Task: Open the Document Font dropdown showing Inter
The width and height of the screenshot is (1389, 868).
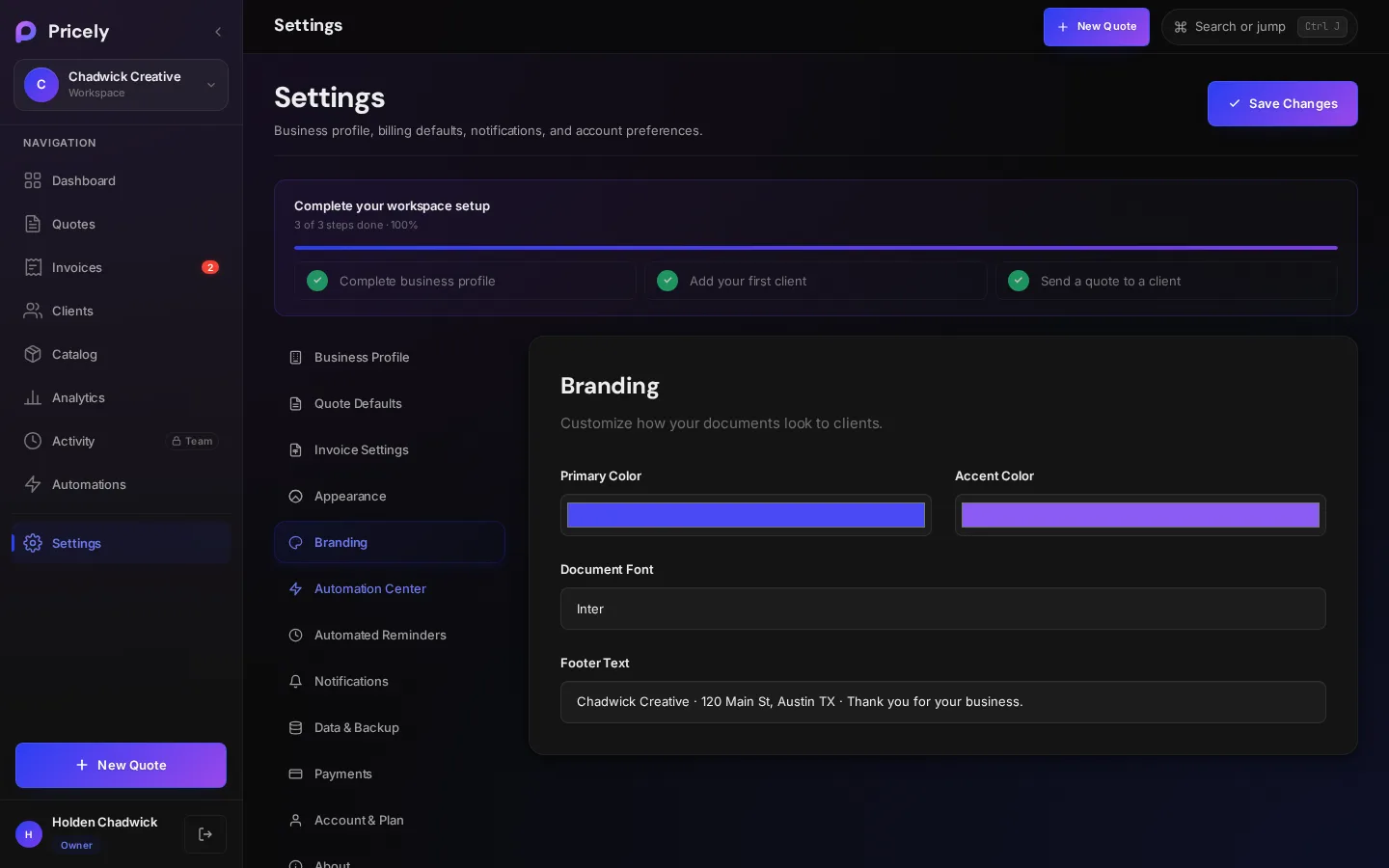Action: [943, 609]
